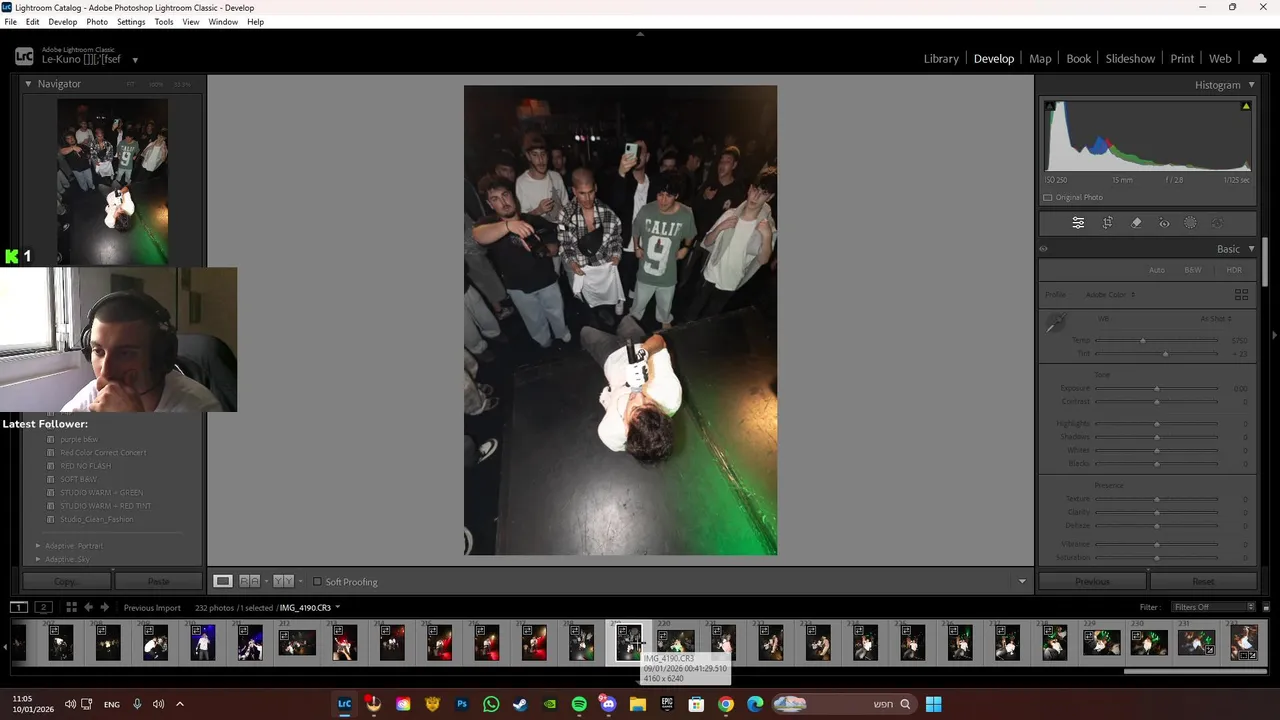Open the Photo menu

[97, 22]
